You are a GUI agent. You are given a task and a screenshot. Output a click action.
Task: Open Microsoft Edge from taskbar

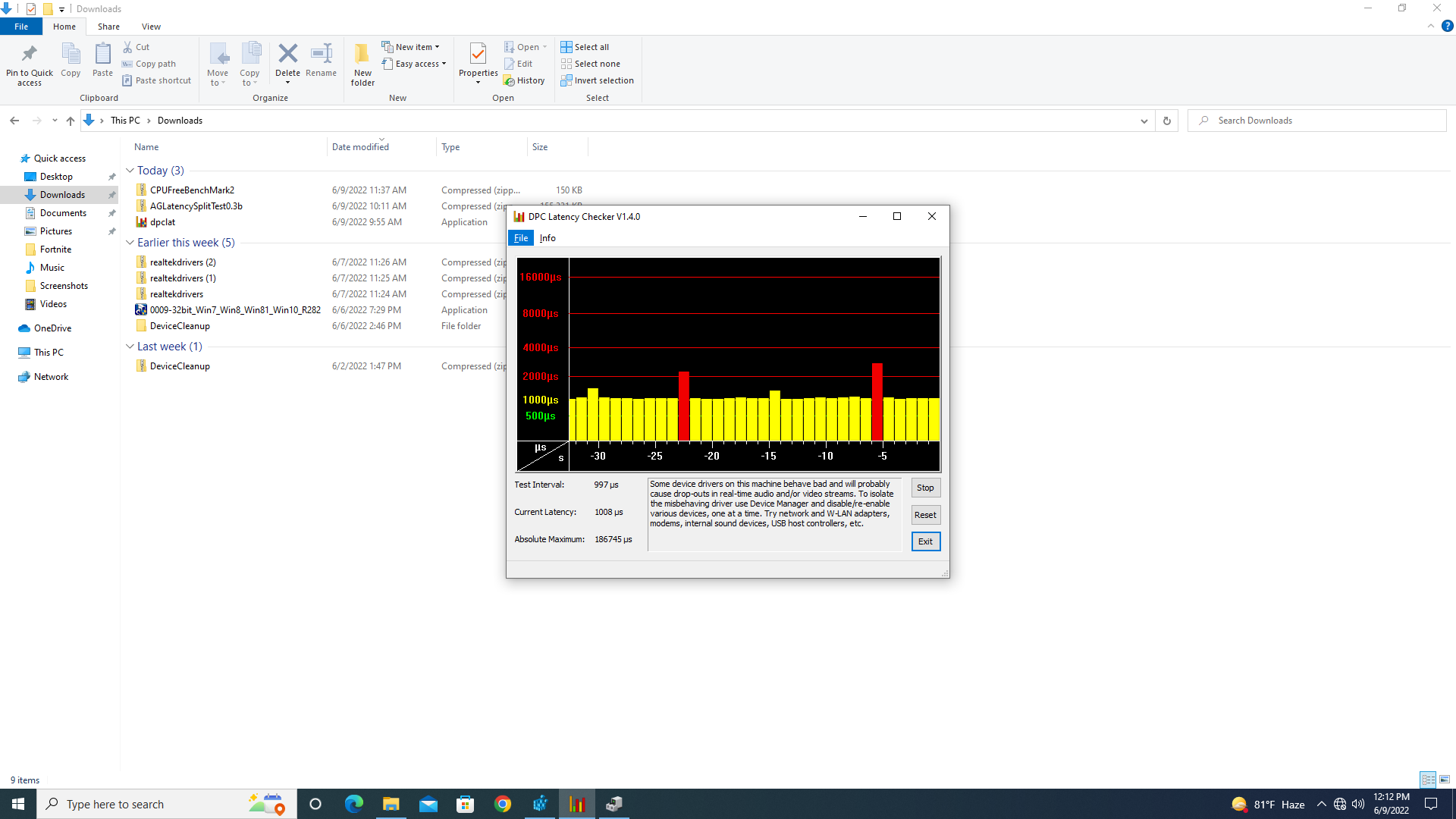[x=353, y=804]
